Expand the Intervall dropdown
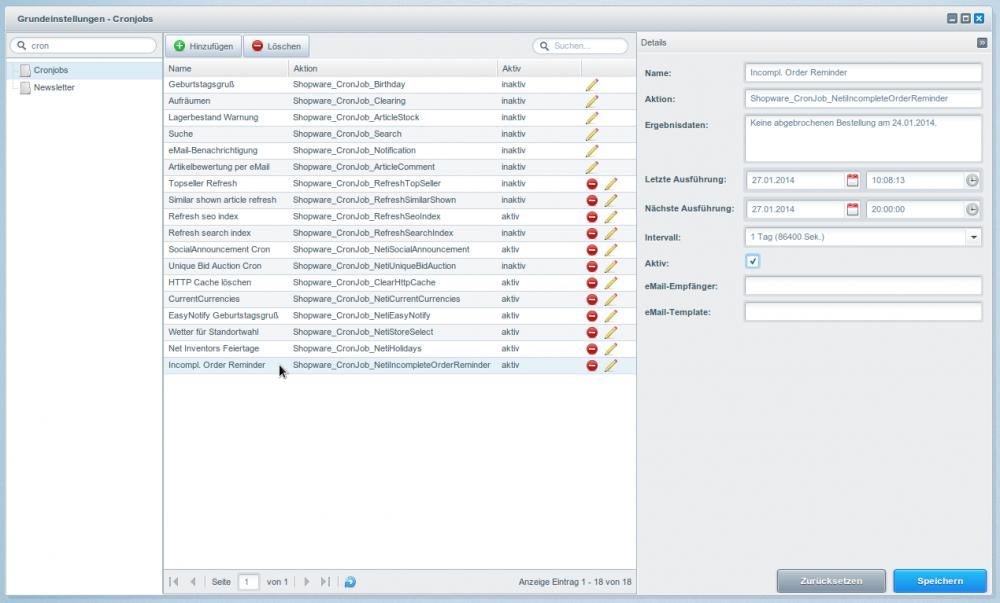Image resolution: width=1000 pixels, height=603 pixels. tap(973, 237)
